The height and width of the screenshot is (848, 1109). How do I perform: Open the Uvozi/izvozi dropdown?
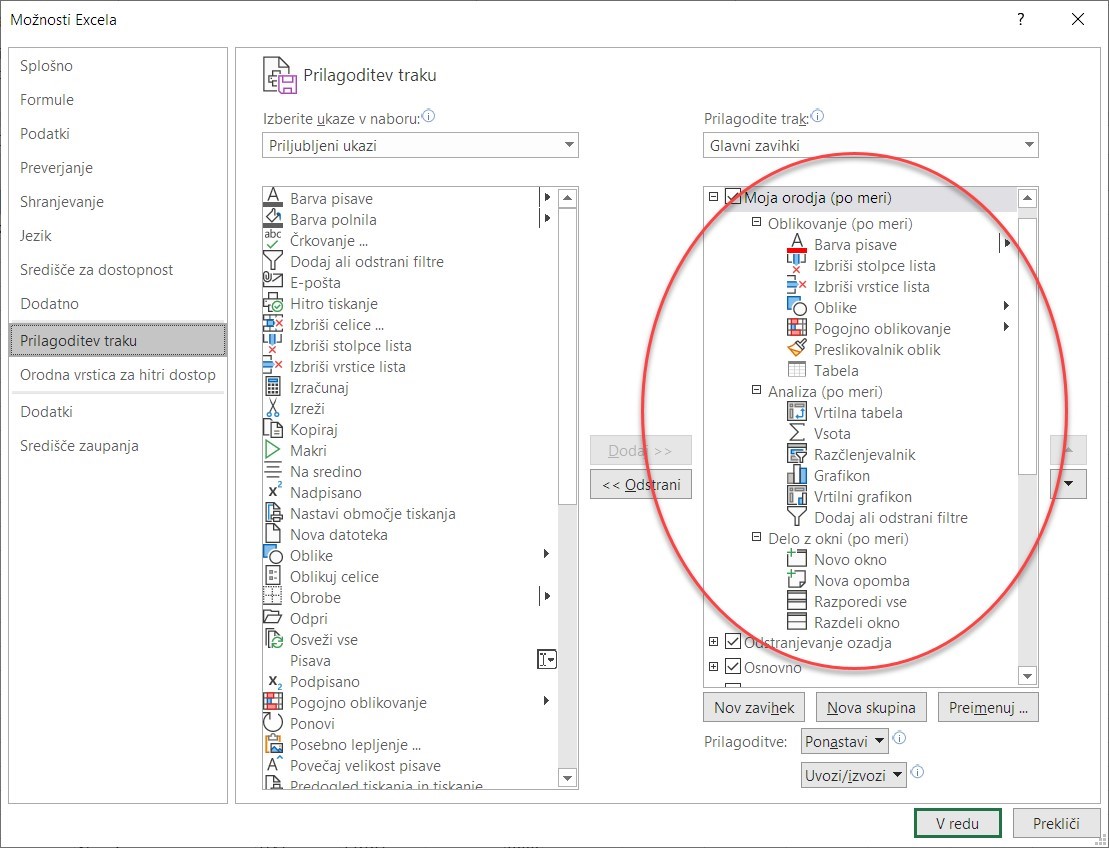click(854, 775)
